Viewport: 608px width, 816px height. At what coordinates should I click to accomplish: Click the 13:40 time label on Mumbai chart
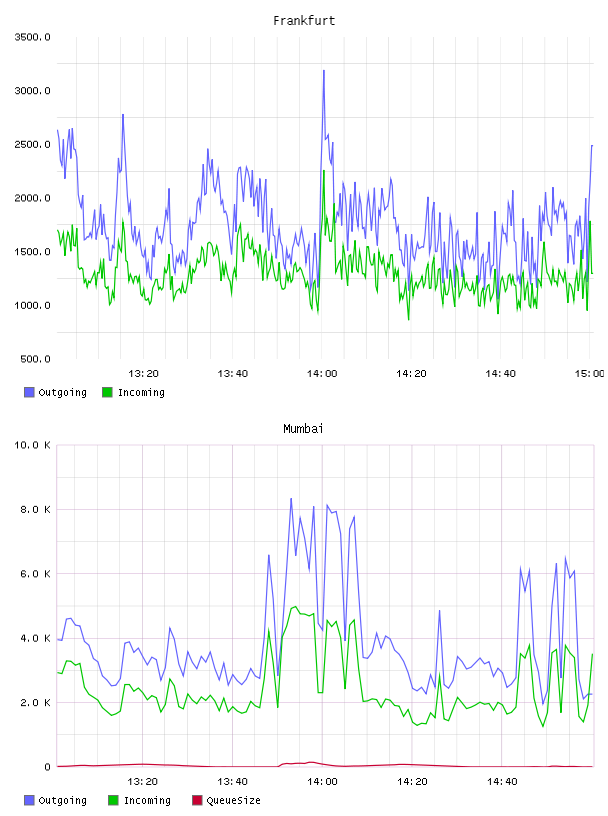point(232,782)
